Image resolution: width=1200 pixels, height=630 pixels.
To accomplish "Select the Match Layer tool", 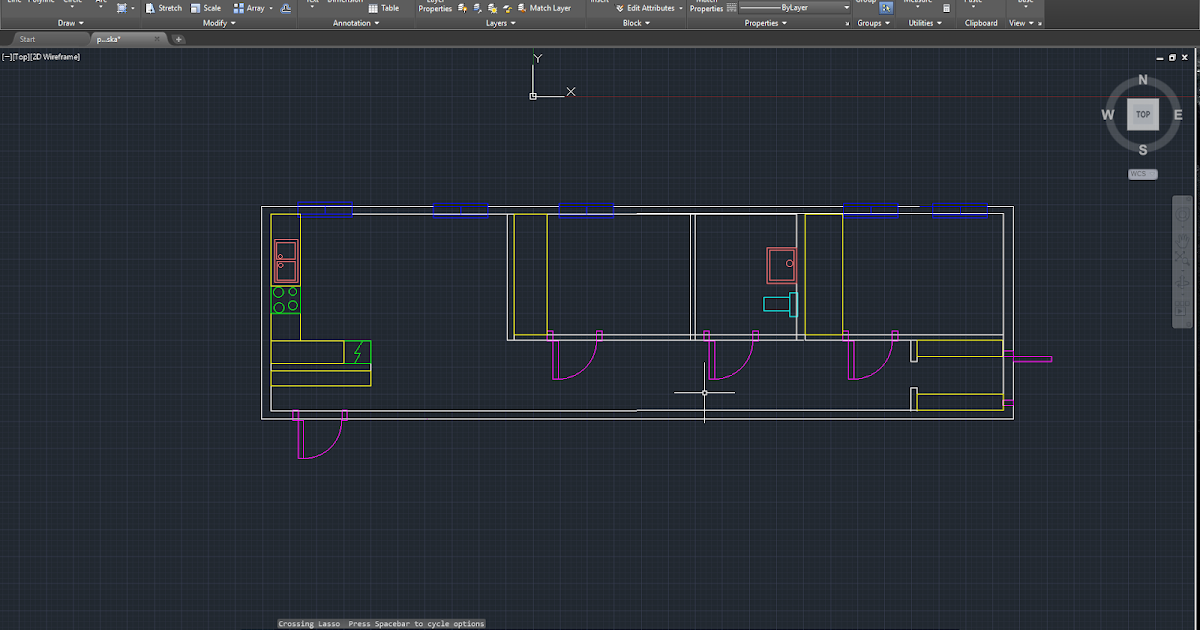I will (x=549, y=7).
